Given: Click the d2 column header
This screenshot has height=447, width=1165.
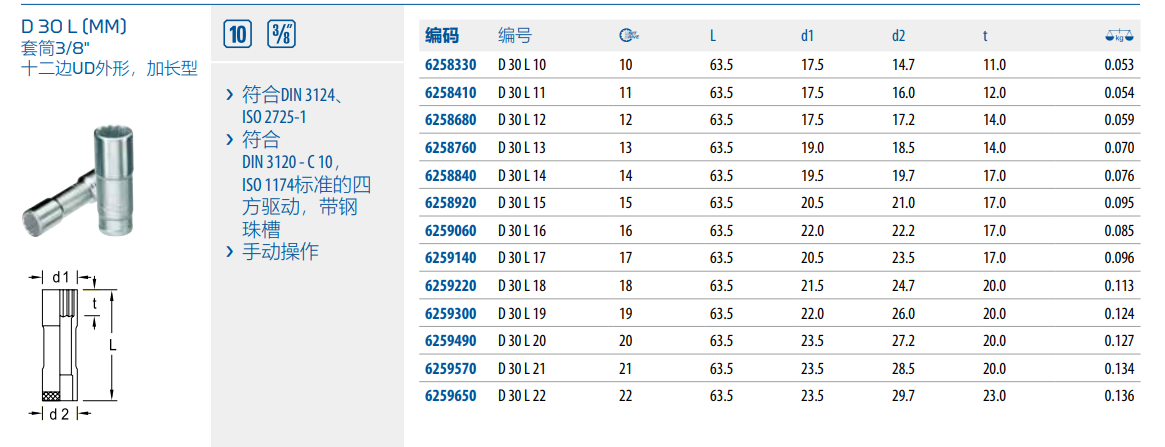Looking at the screenshot, I should point(898,37).
